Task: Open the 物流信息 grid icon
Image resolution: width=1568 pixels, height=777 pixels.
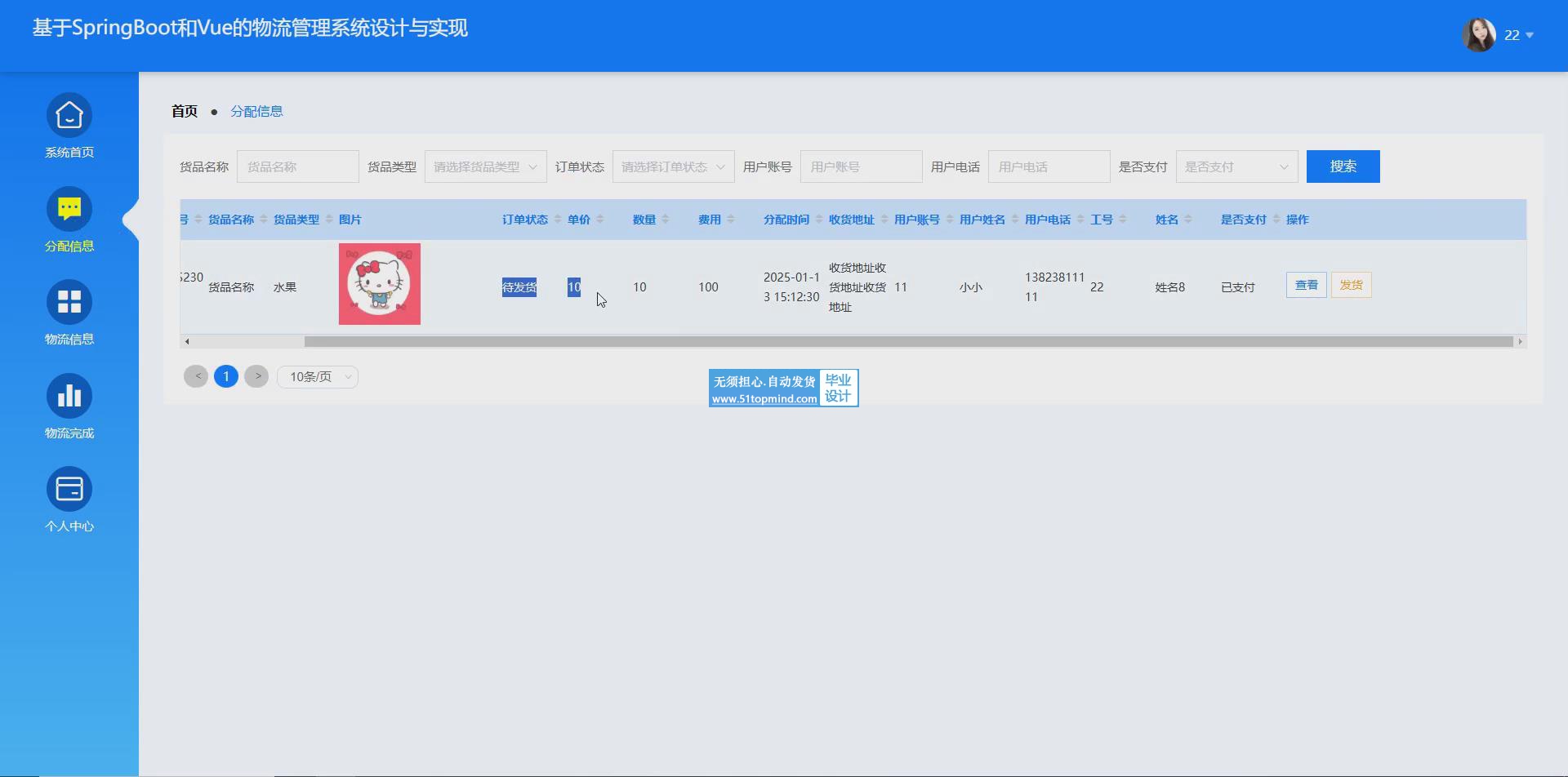Action: 69,303
